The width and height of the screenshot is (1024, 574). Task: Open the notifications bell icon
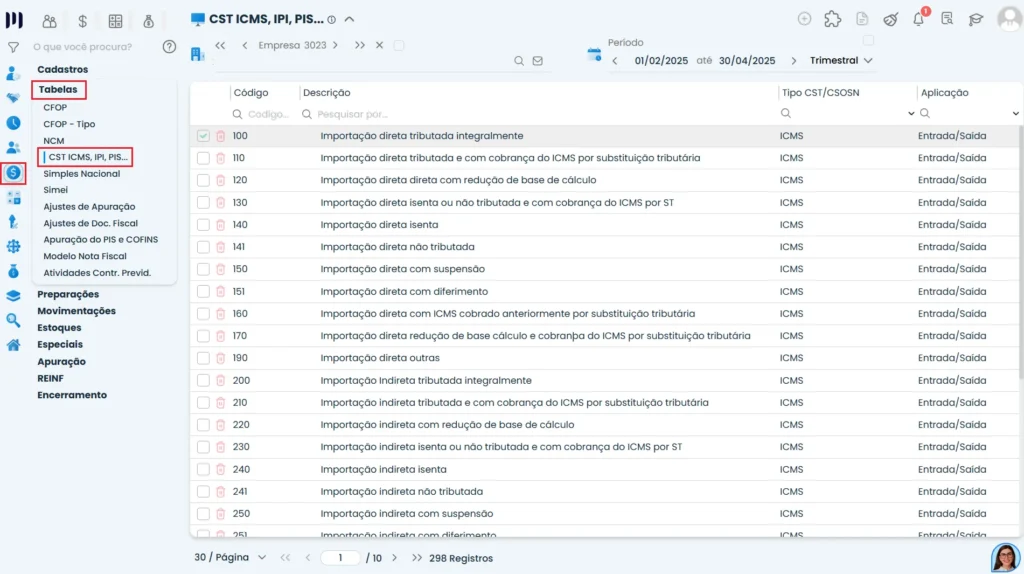click(918, 19)
